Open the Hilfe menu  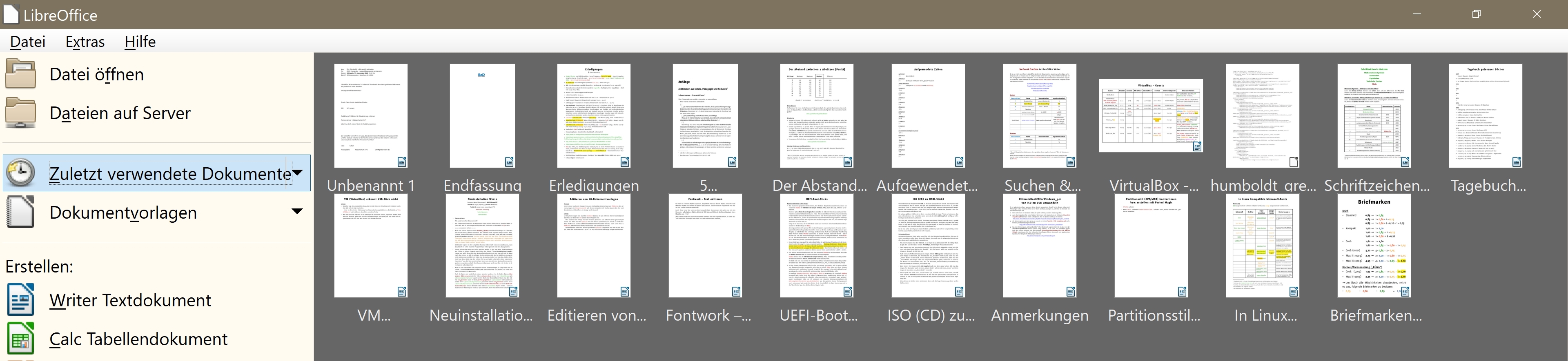140,41
